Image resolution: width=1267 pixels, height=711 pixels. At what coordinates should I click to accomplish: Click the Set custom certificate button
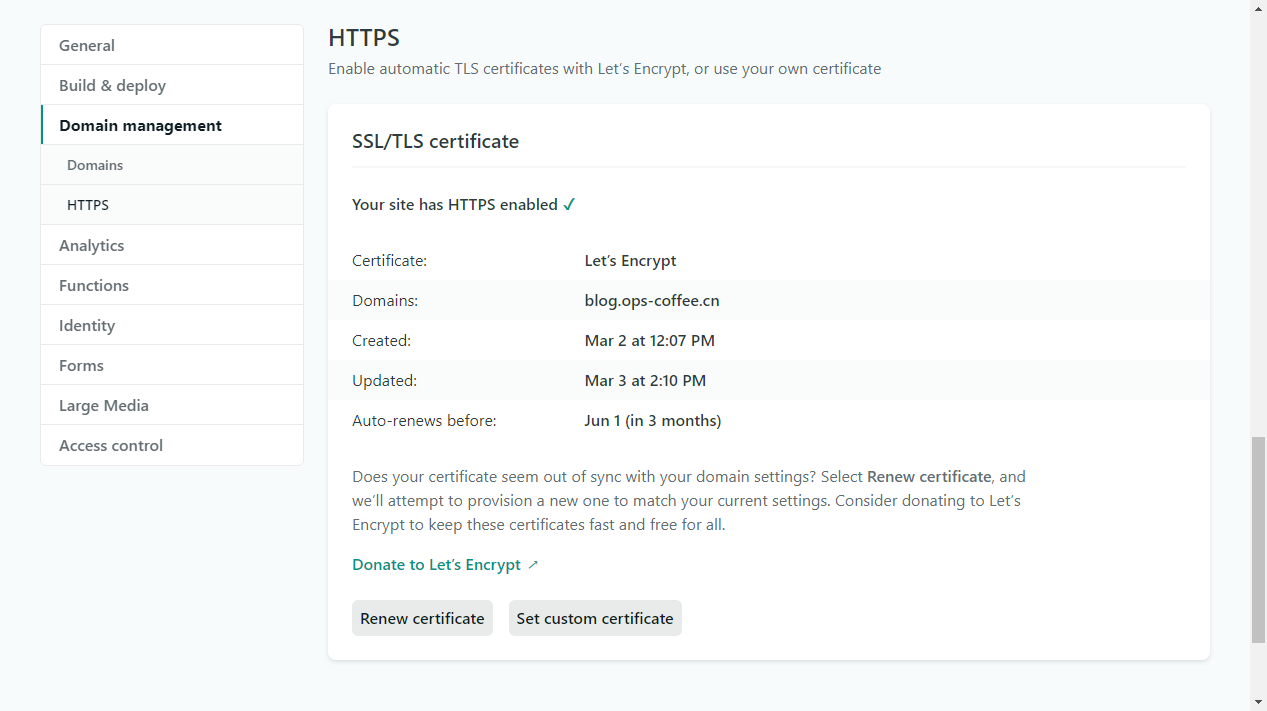[x=595, y=619]
